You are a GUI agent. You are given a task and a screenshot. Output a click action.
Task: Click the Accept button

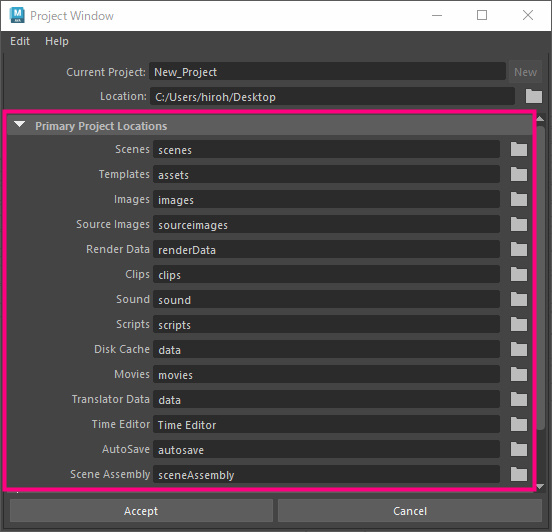pos(141,511)
